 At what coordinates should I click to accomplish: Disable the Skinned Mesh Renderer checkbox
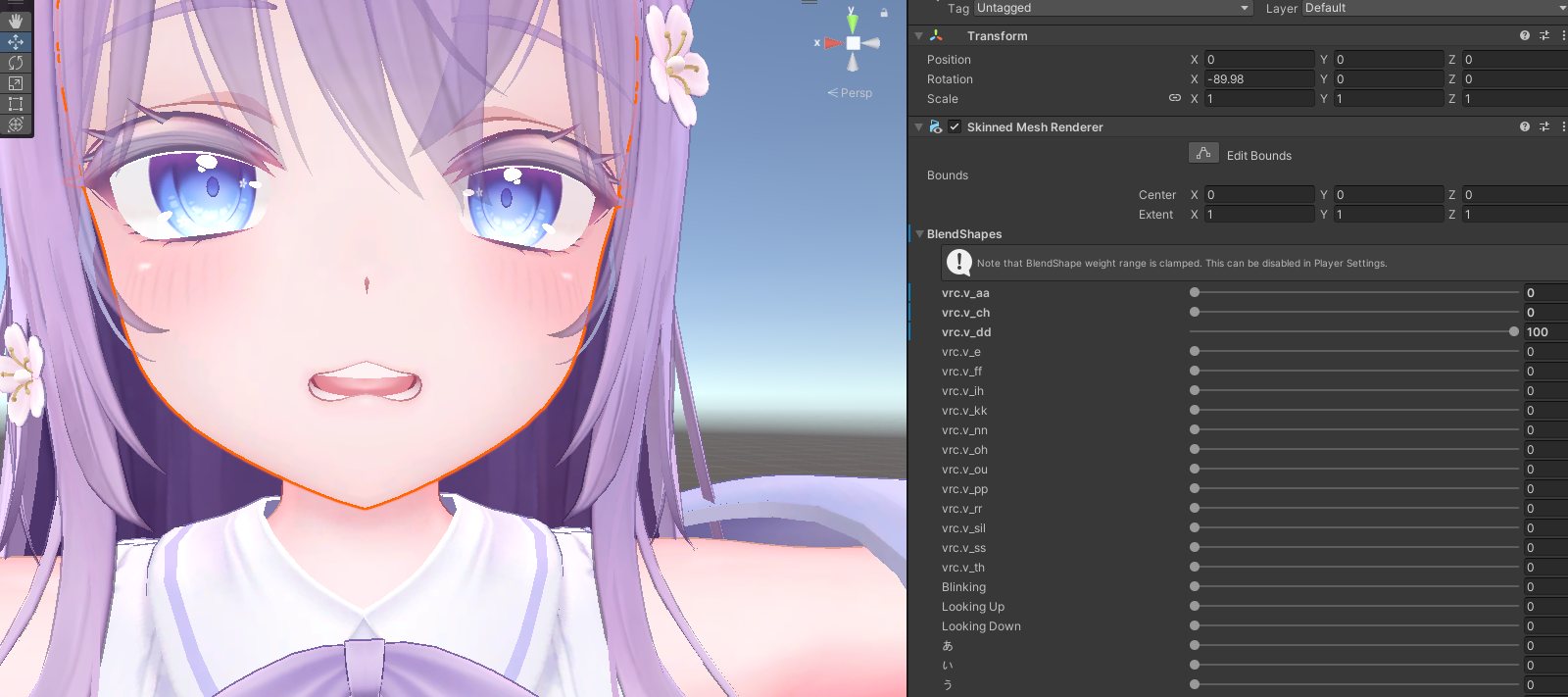coord(955,126)
